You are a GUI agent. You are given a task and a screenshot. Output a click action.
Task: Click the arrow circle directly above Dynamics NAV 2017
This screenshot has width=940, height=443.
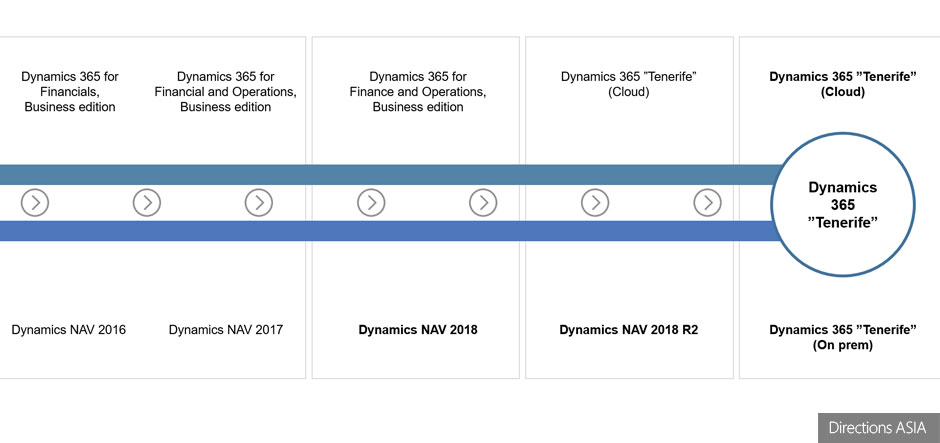coord(259,203)
